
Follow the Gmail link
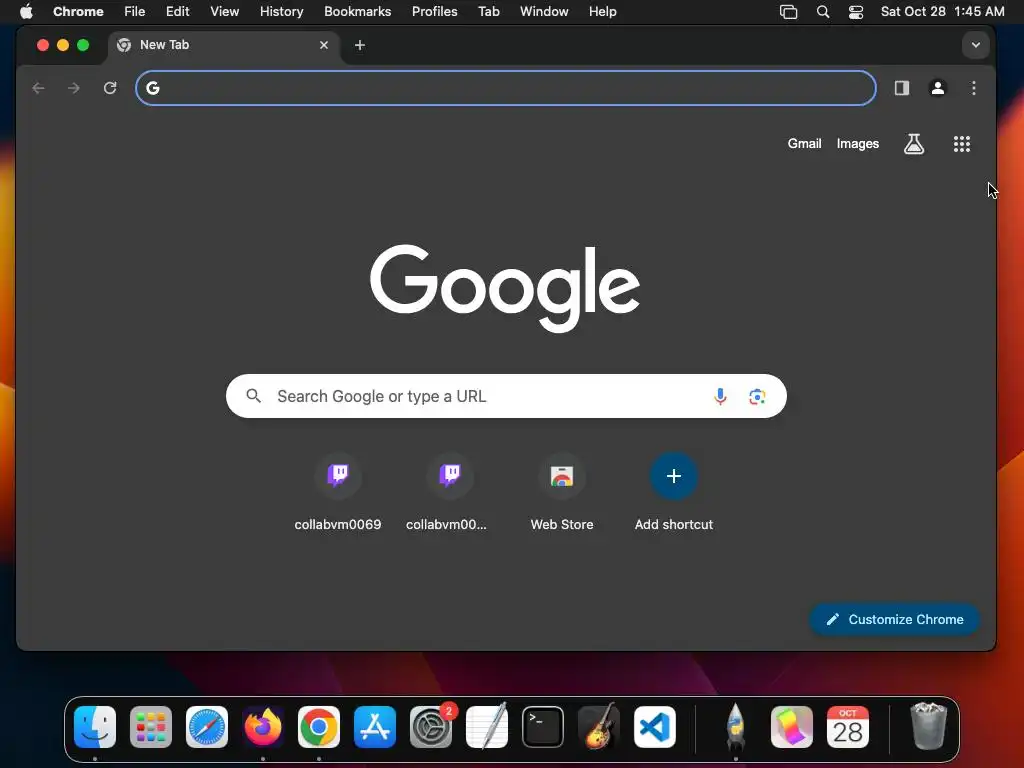[x=804, y=144]
